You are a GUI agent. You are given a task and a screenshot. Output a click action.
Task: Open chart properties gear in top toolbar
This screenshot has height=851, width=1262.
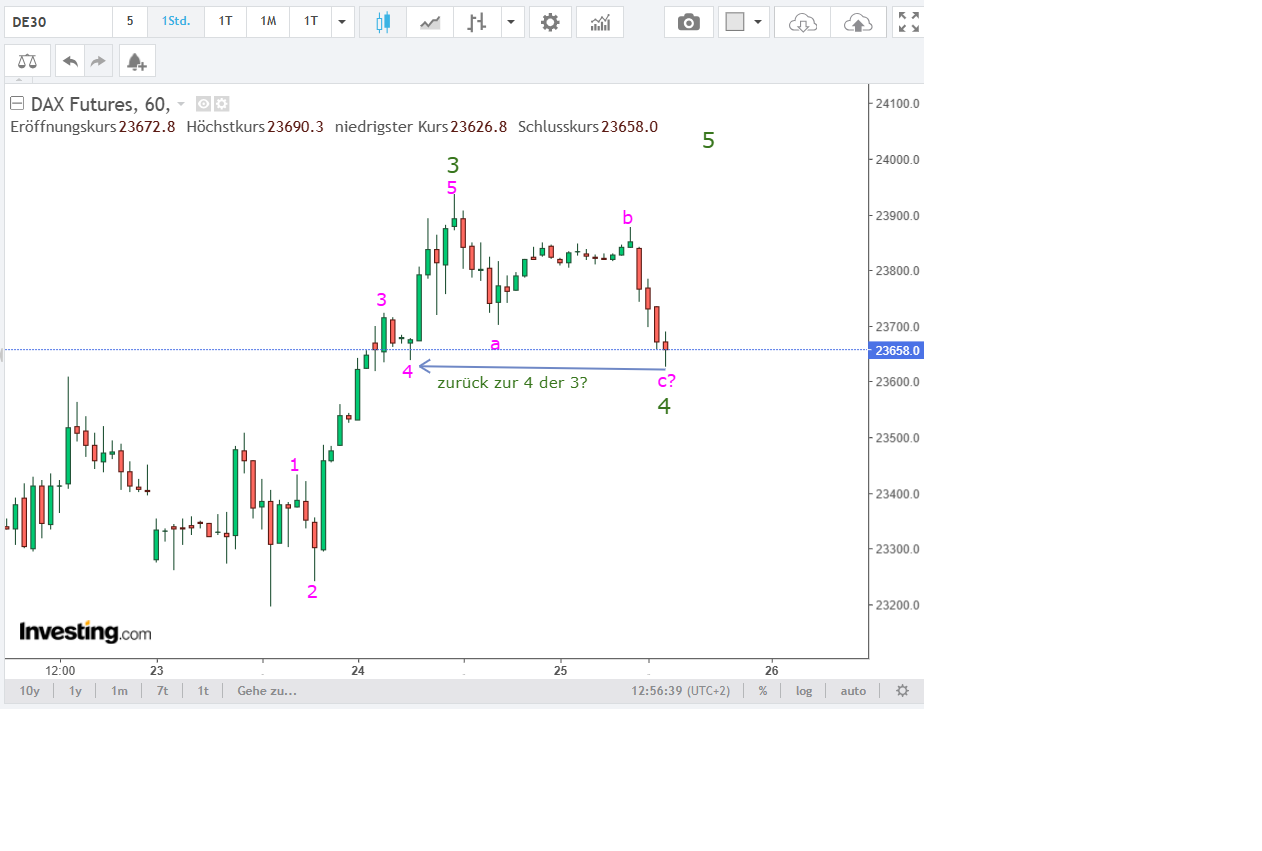(550, 22)
